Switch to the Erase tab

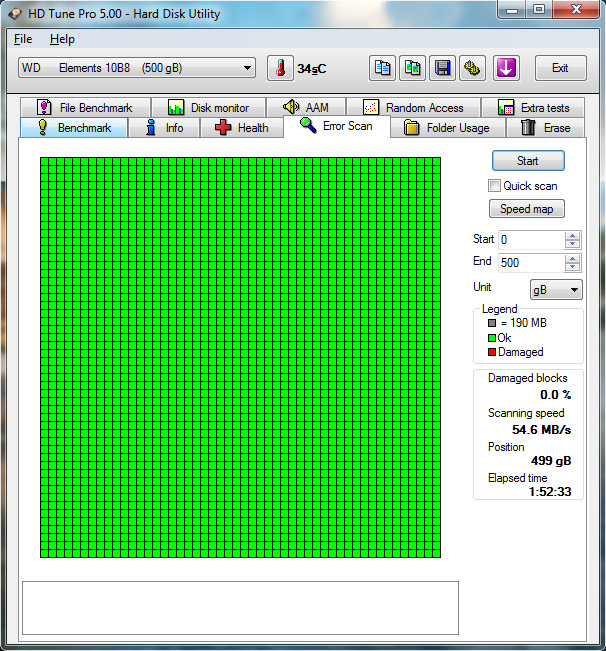545,127
